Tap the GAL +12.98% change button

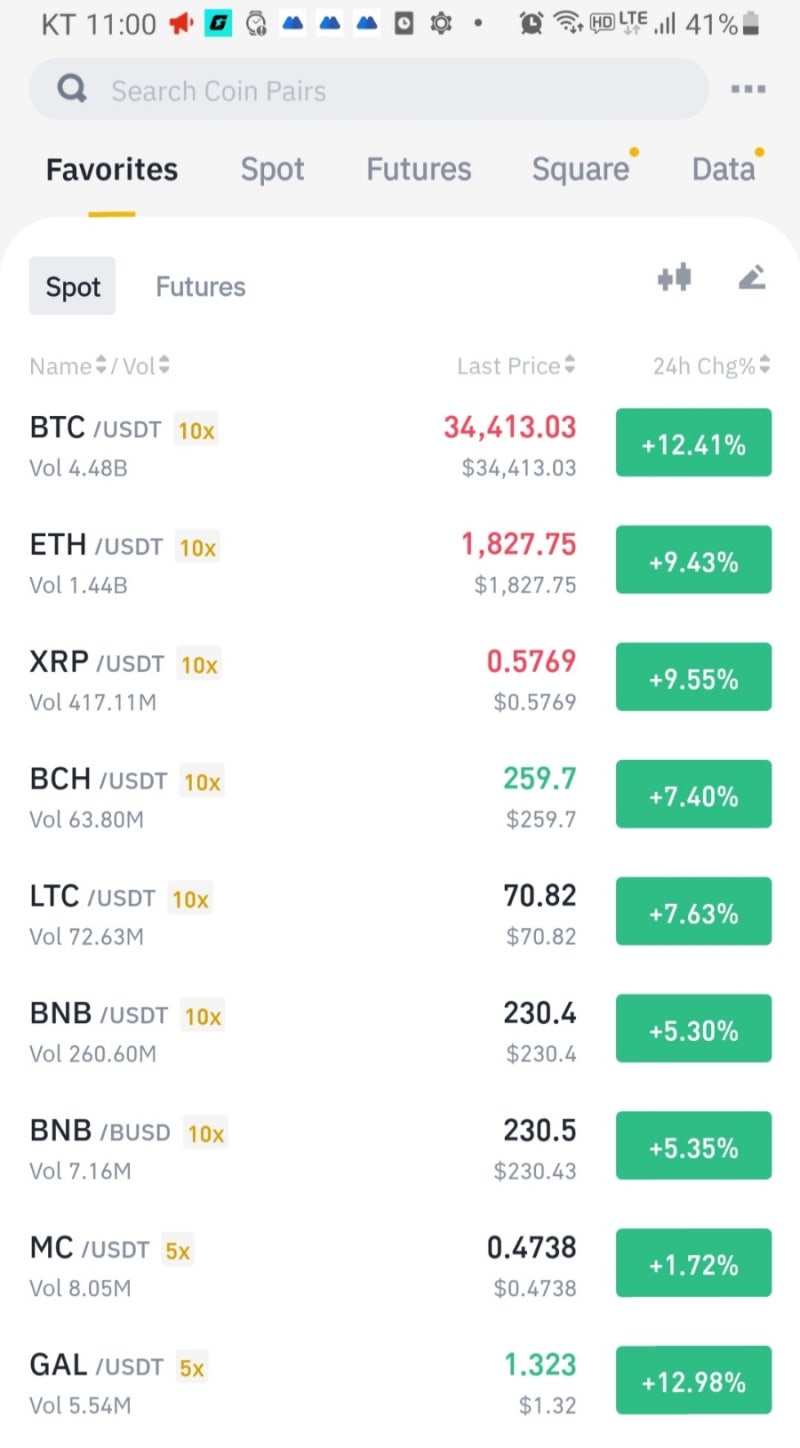pyautogui.click(x=693, y=1381)
